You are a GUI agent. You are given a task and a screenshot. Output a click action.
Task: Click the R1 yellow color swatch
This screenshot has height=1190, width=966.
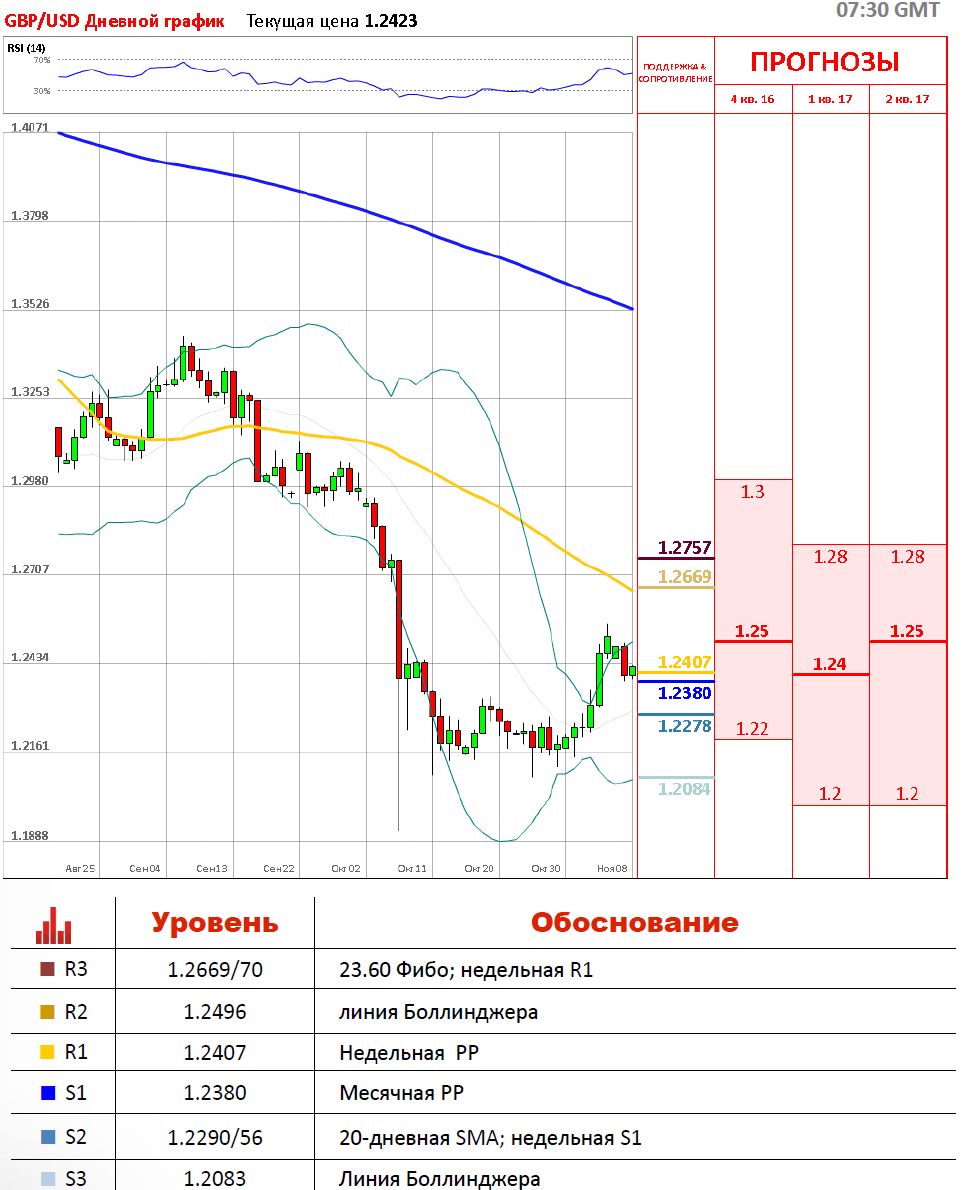pos(48,1052)
